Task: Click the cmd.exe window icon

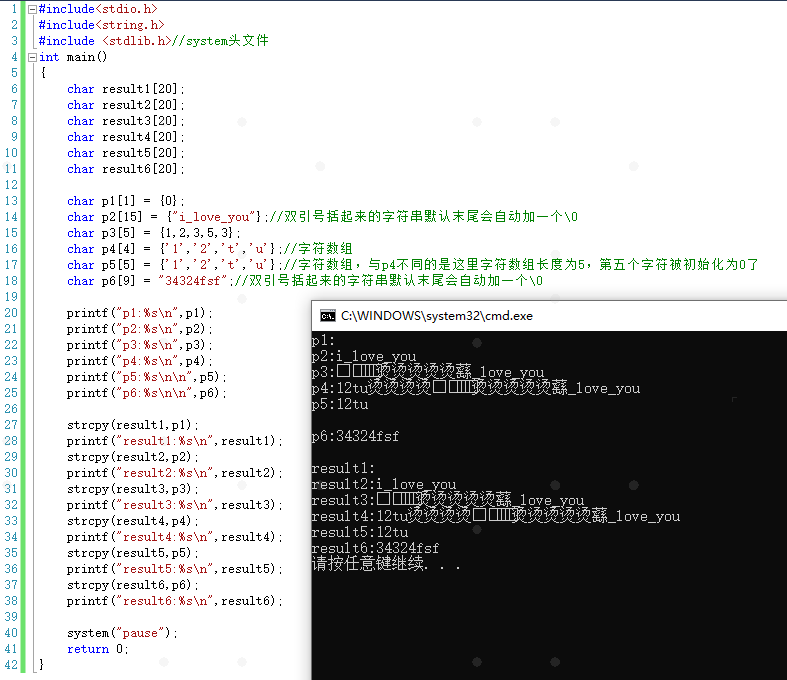Action: click(x=328, y=316)
